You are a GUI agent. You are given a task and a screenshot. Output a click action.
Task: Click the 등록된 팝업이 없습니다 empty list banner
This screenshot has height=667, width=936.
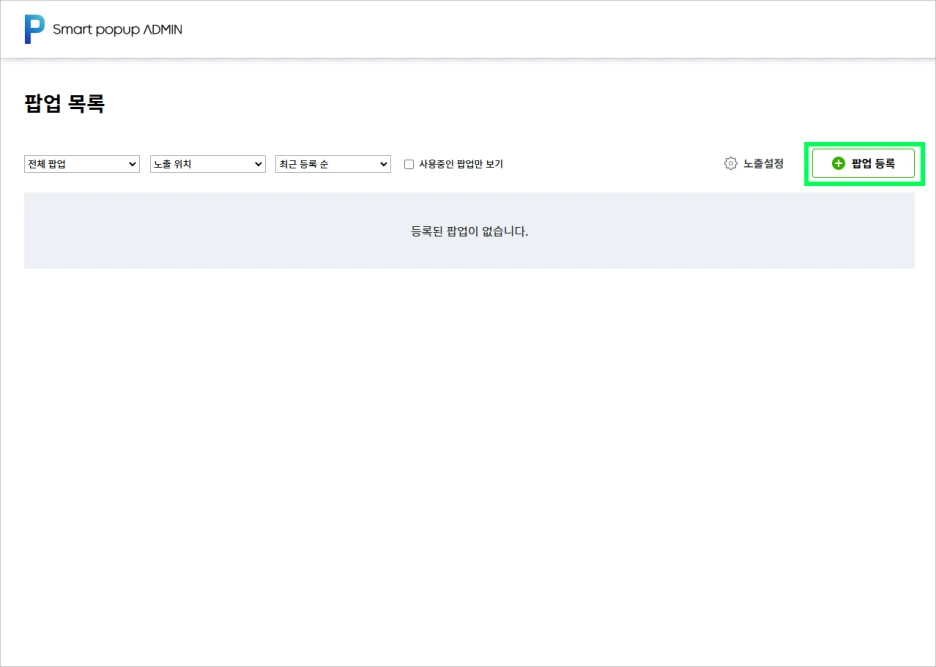pyautogui.click(x=468, y=230)
